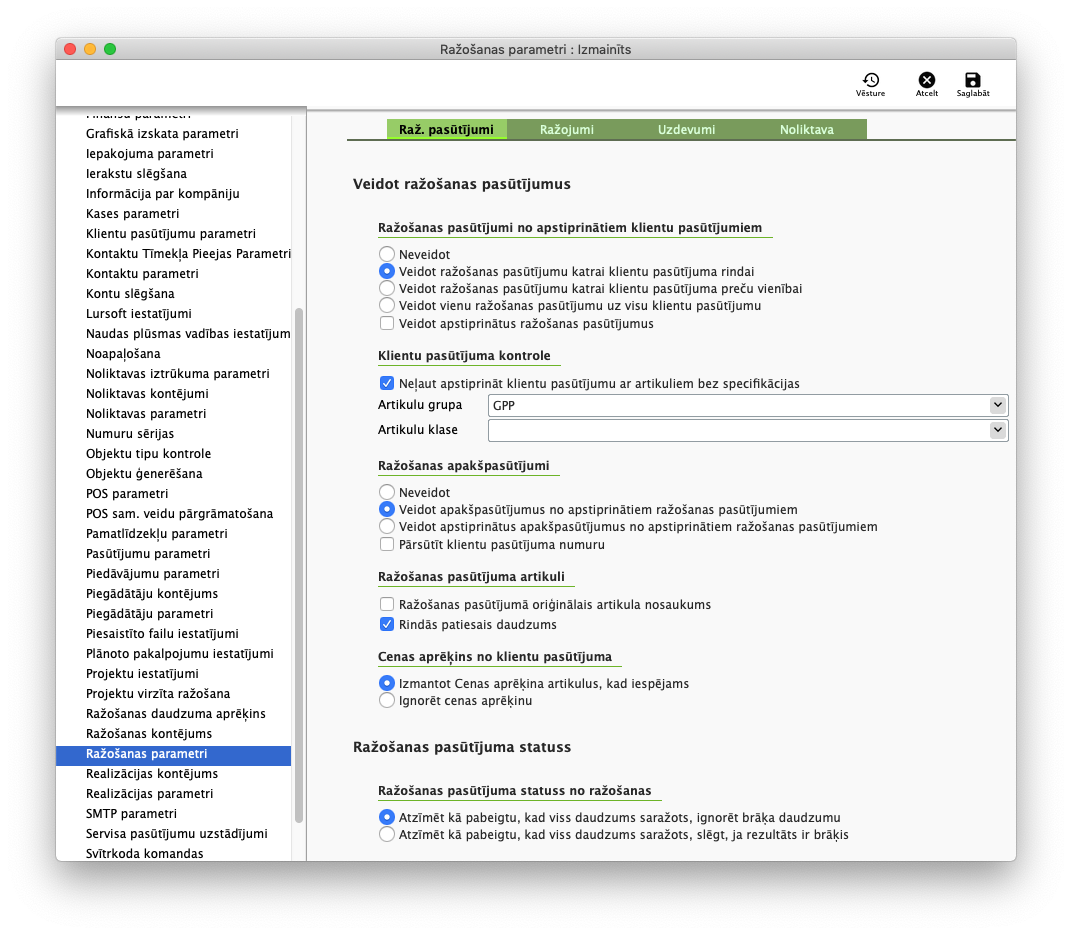Viewport: 1072px width, 935px height.
Task: Open Noliktavas parametri settings entry
Action: [146, 414]
